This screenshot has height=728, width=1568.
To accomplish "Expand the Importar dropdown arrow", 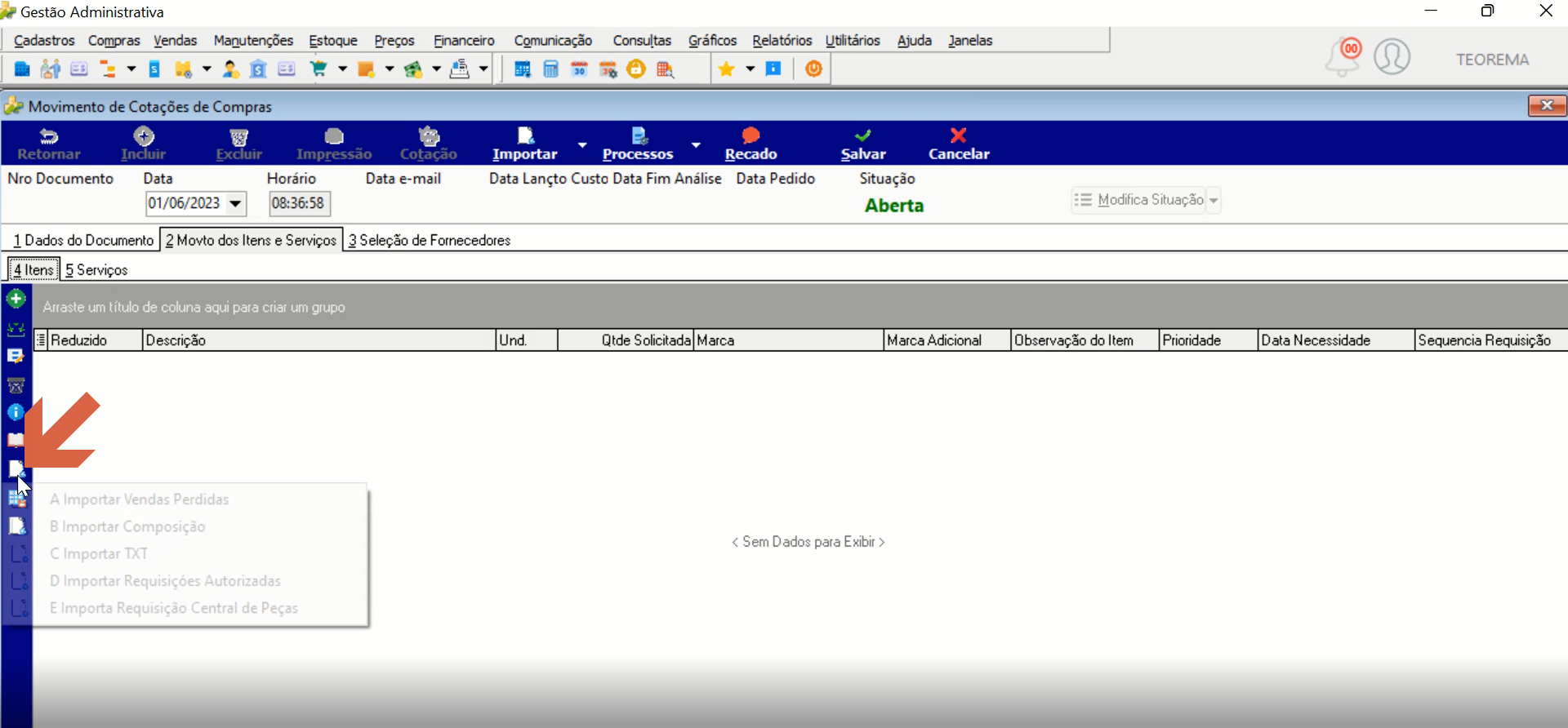I will point(582,144).
